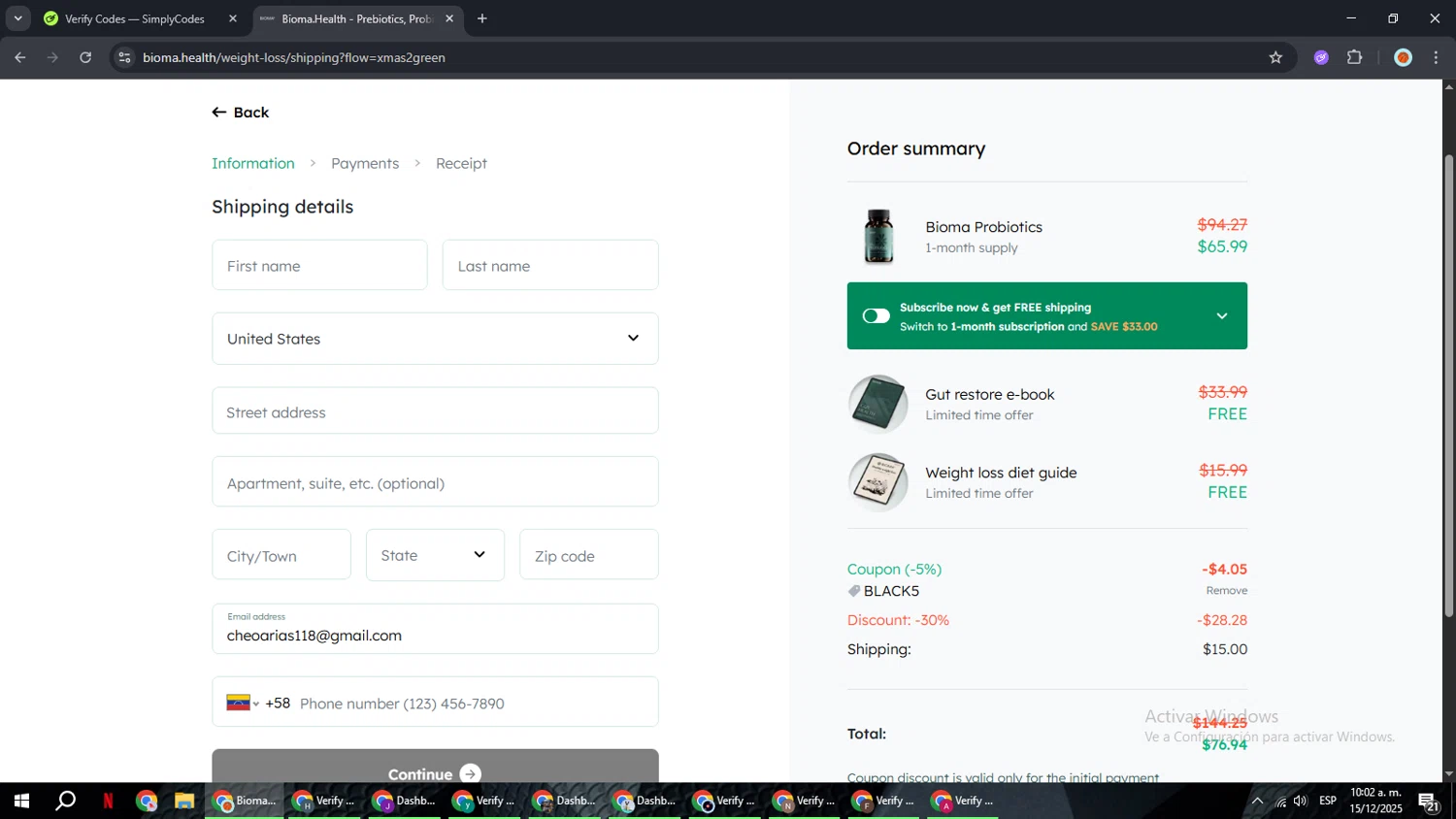The width and height of the screenshot is (1456, 819).
Task: Click the page vertical scrollbar
Action: [x=1449, y=385]
